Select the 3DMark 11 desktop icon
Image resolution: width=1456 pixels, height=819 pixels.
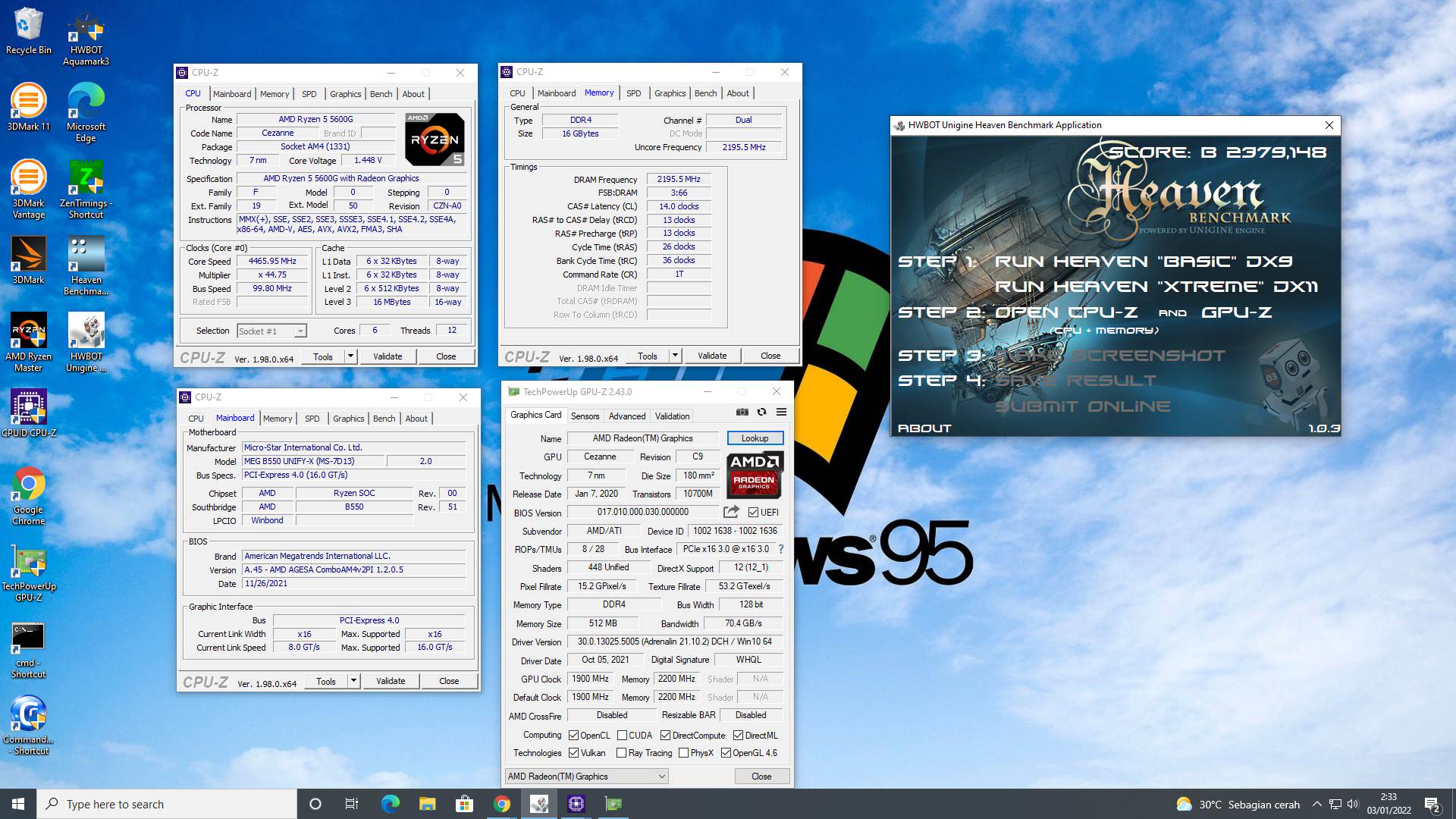28,108
